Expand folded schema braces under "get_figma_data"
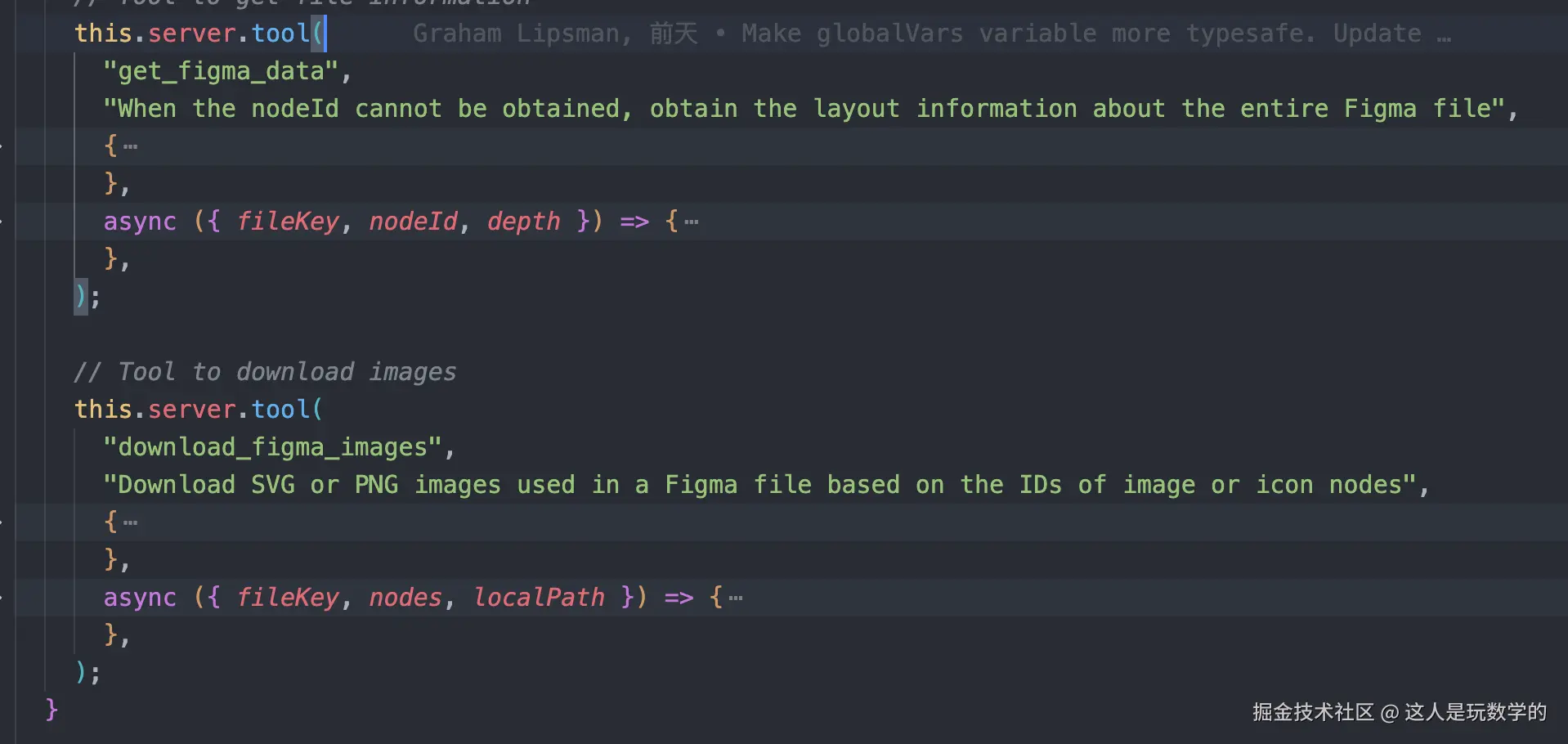The image size is (1568, 744). tap(131, 145)
